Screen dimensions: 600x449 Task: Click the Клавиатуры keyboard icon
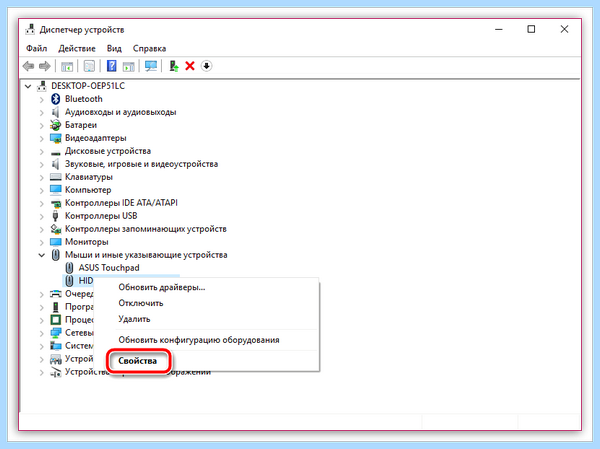[56, 177]
